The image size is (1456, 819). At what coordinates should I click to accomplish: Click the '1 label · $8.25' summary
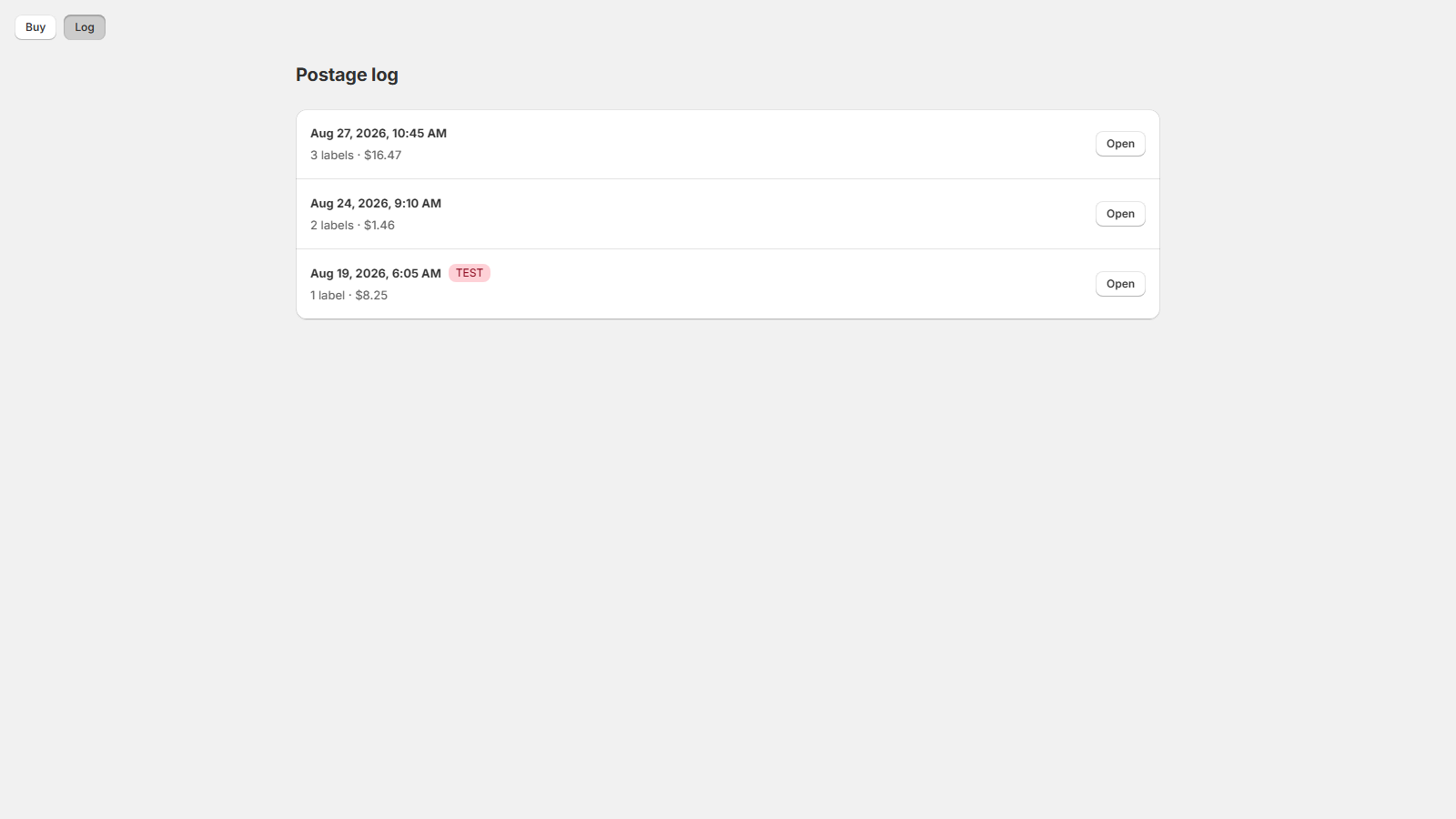349,295
